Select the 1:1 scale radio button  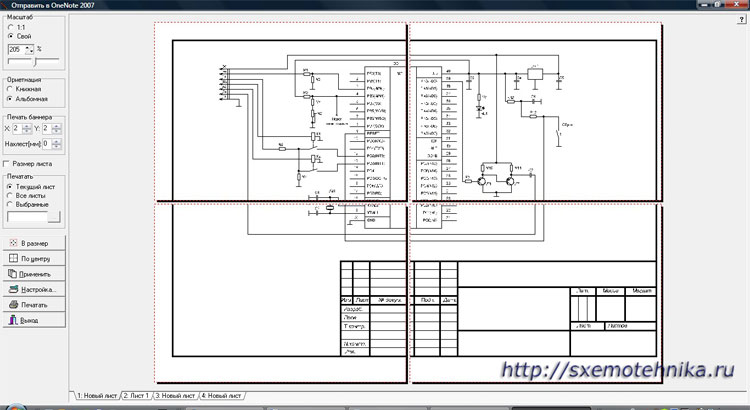coord(11,27)
